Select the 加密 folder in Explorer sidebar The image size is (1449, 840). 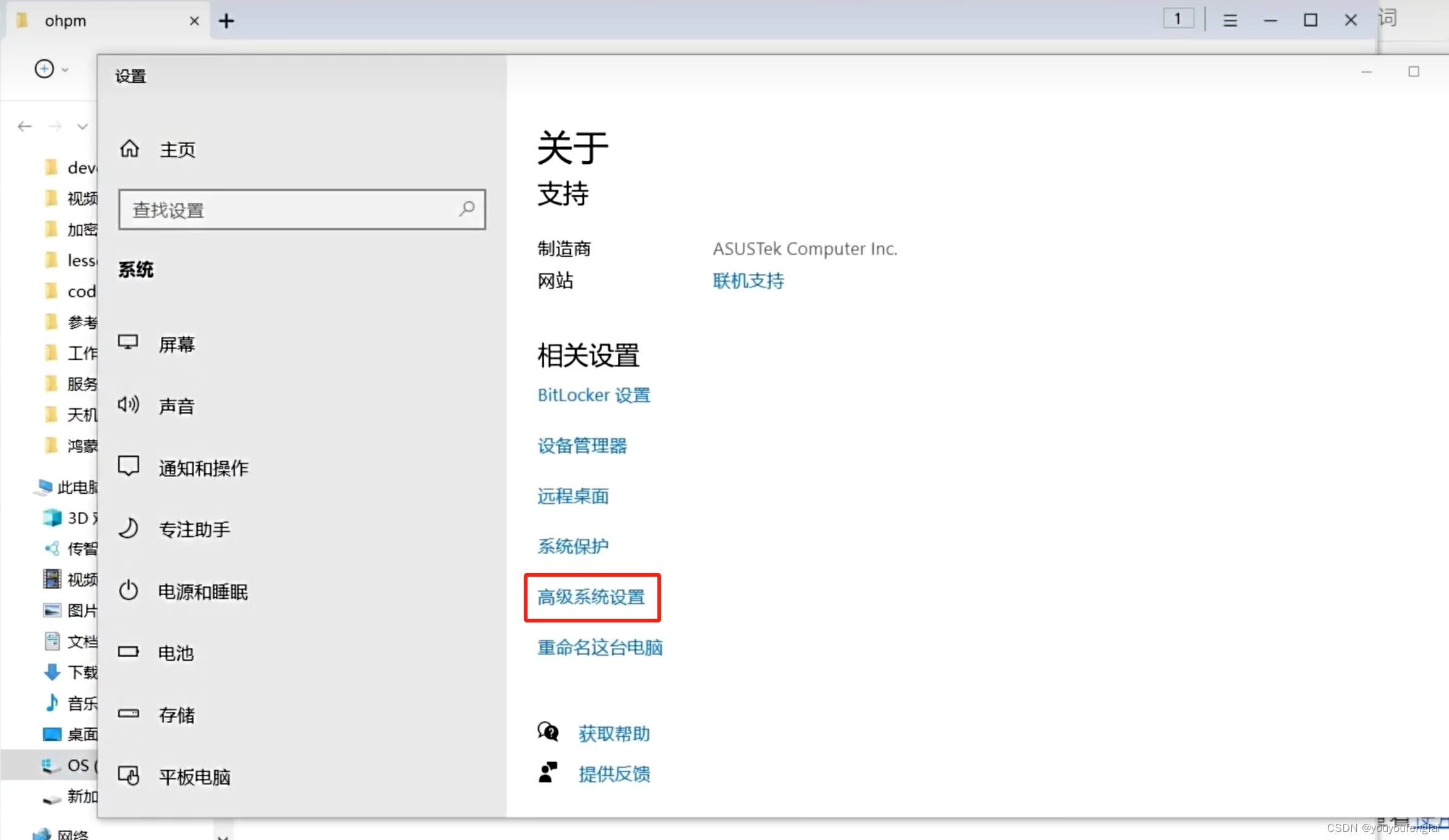click(x=71, y=229)
